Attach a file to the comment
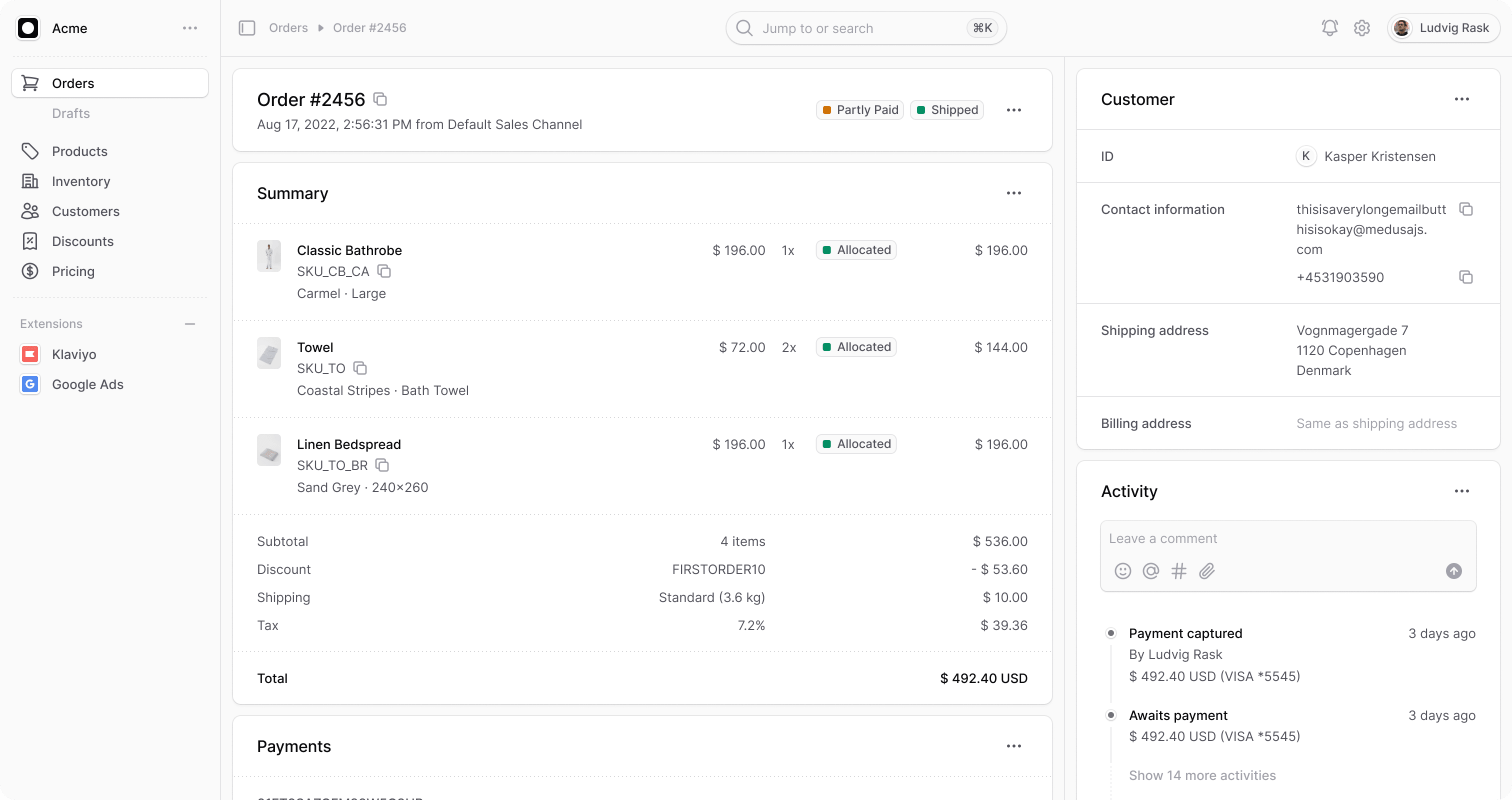This screenshot has width=1512, height=800. 1207,570
